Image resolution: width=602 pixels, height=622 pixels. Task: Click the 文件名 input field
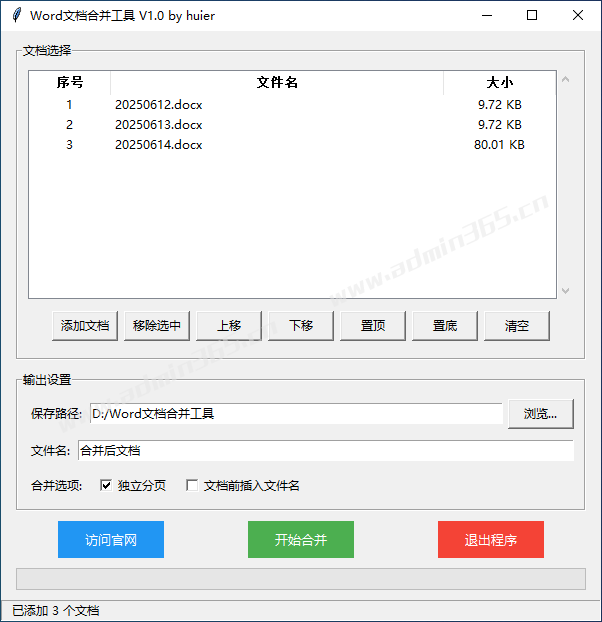[x=326, y=451]
